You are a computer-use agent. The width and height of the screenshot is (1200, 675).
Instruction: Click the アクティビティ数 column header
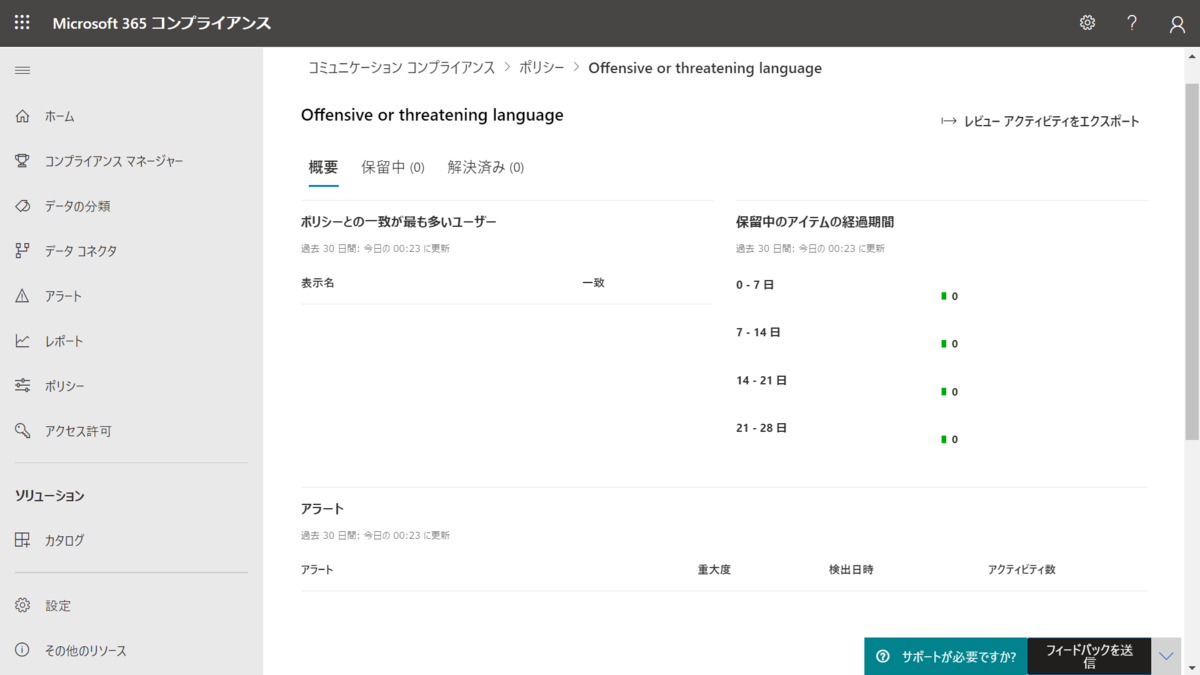point(1022,570)
